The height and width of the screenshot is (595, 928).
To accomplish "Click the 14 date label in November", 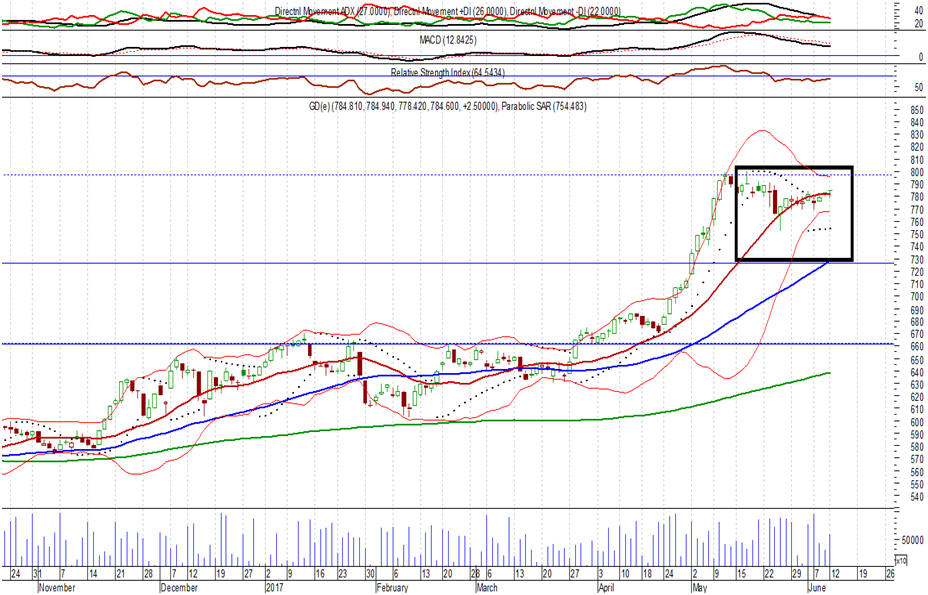I will click(x=93, y=574).
